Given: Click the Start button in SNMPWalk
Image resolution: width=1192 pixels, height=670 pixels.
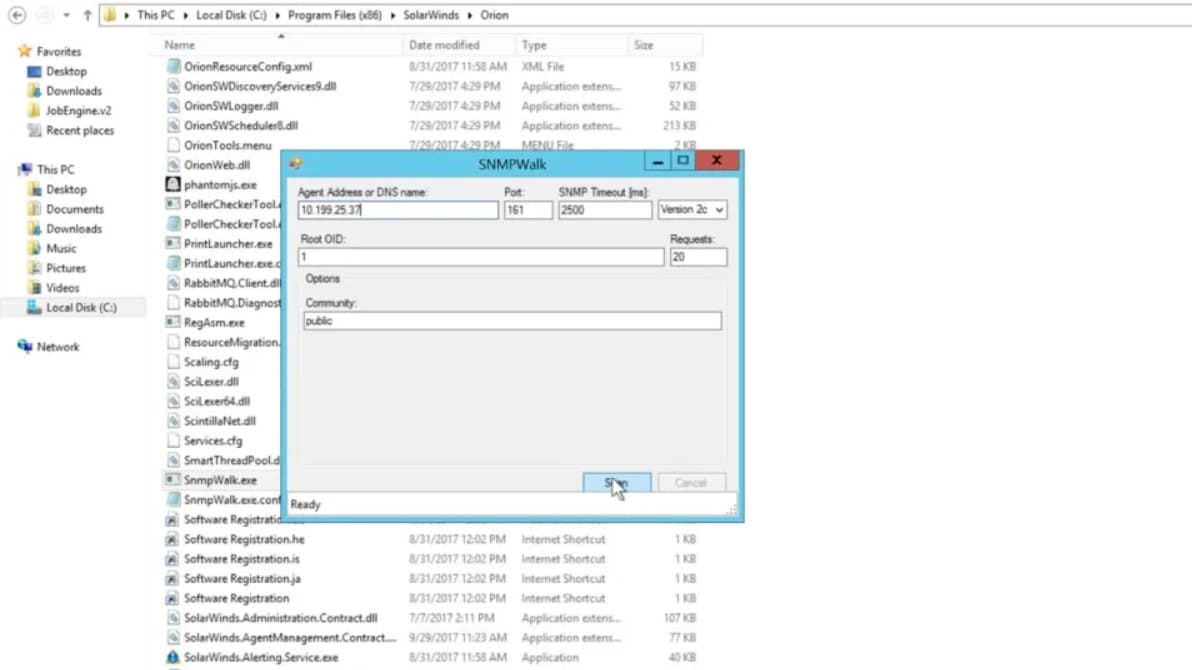Looking at the screenshot, I should (617, 483).
